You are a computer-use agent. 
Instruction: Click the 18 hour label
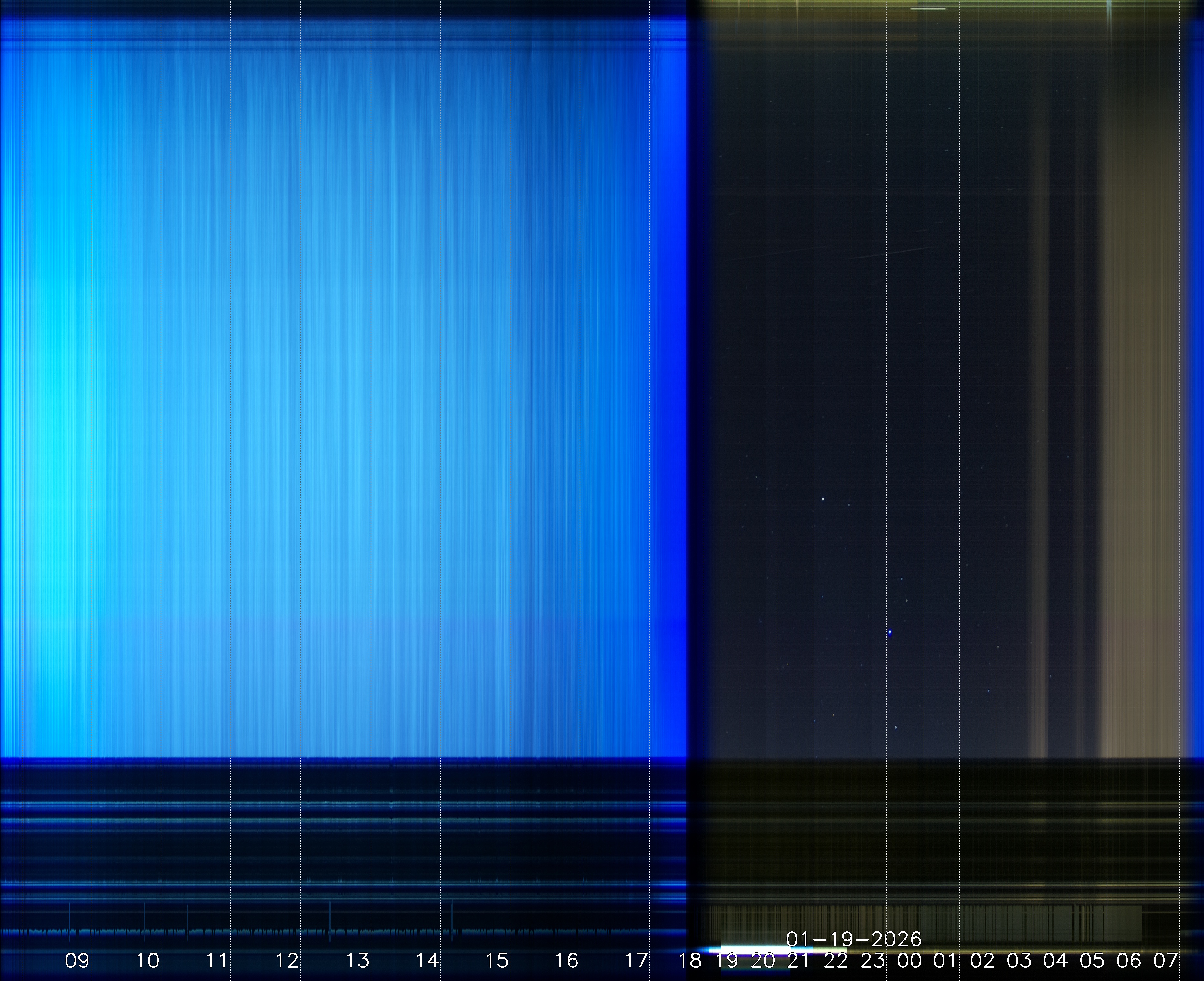690,960
